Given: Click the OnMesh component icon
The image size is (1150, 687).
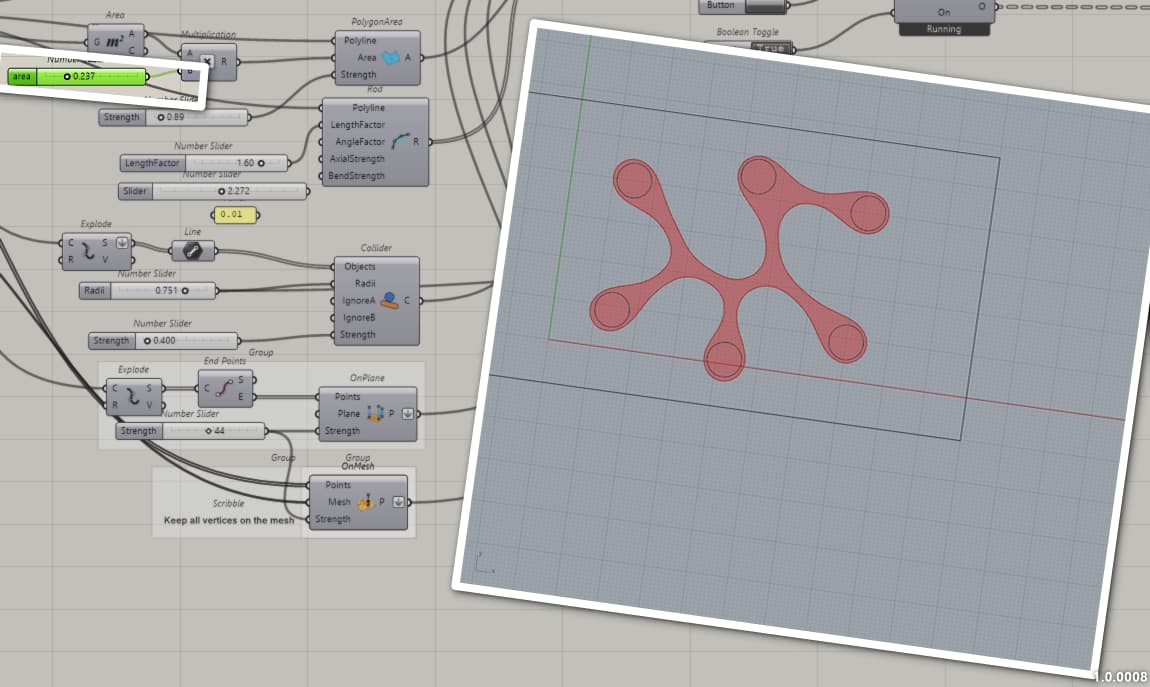Looking at the screenshot, I should pos(365,502).
